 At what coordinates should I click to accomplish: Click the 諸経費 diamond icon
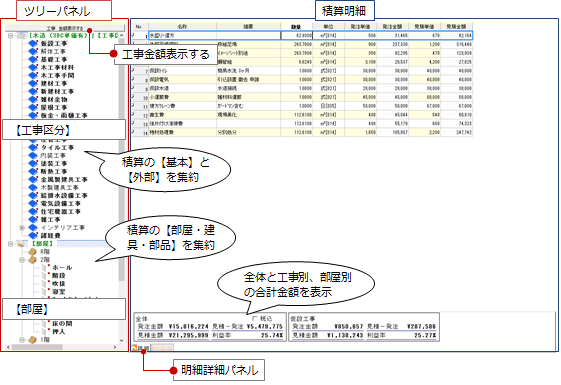(33, 235)
